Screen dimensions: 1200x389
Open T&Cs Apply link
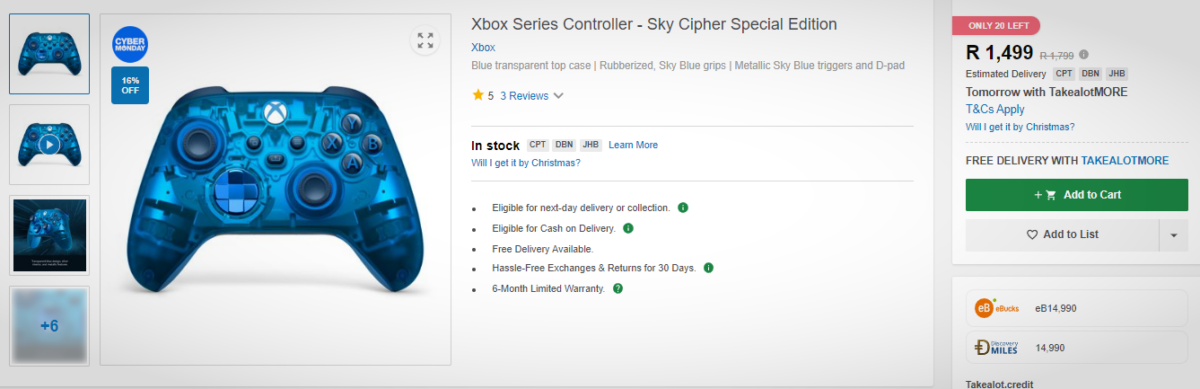995,109
